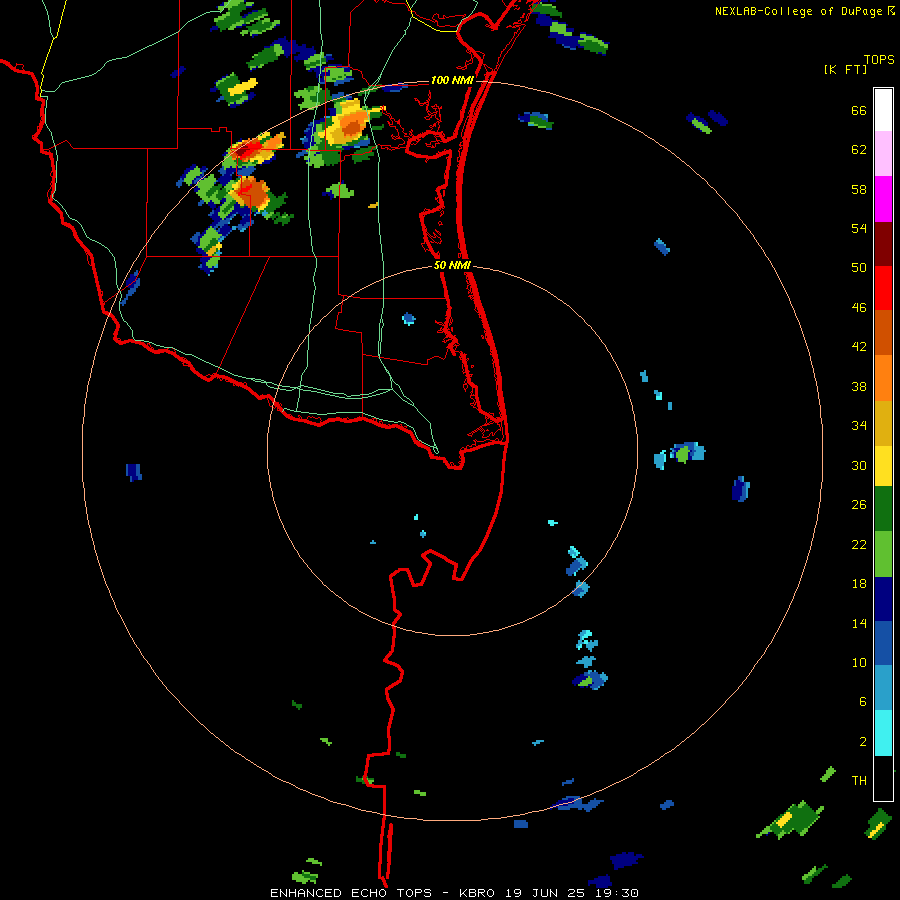Click the 46 value on the legend
This screenshot has height=900, width=900.
(859, 308)
